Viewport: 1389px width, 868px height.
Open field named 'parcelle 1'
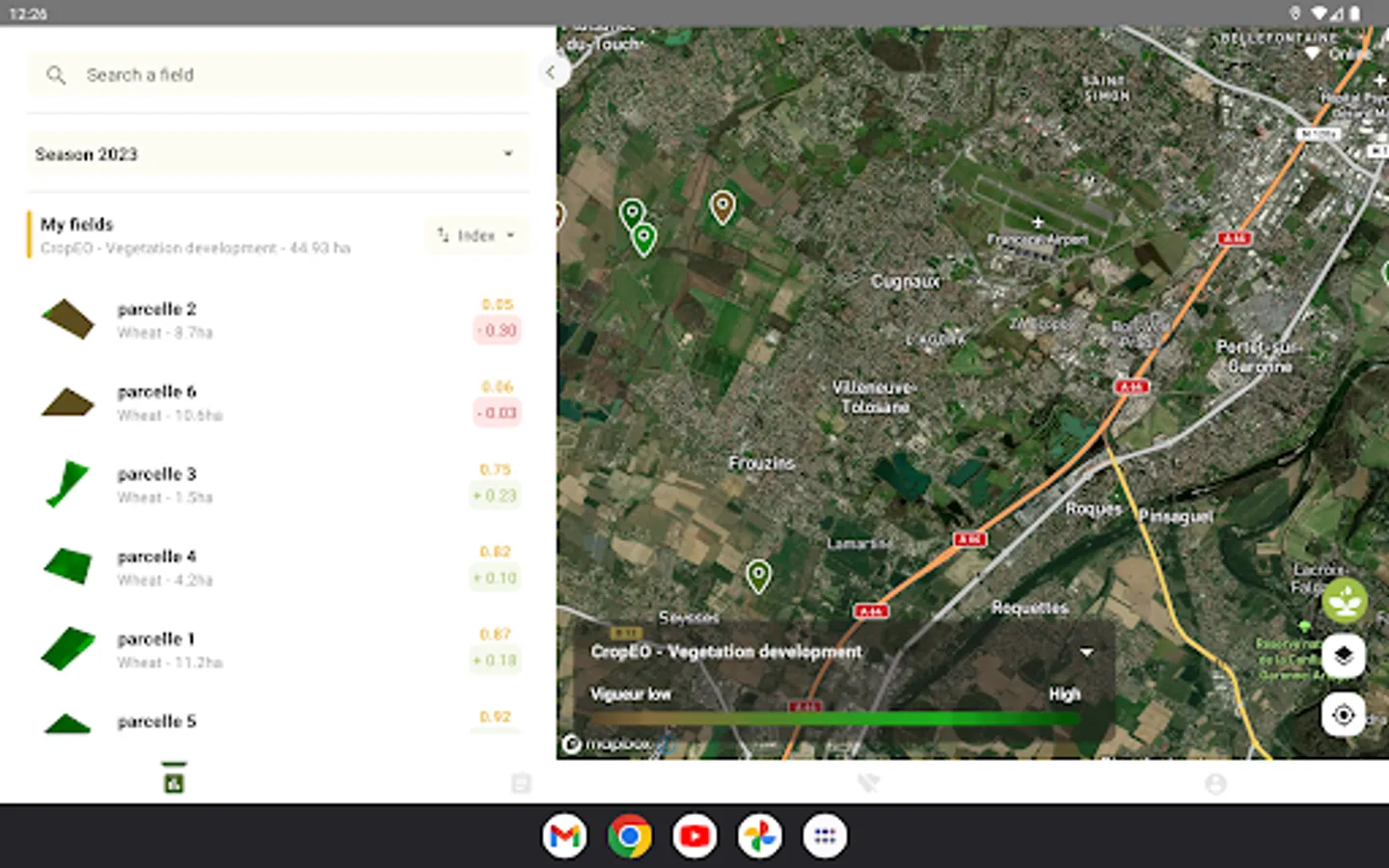point(156,638)
